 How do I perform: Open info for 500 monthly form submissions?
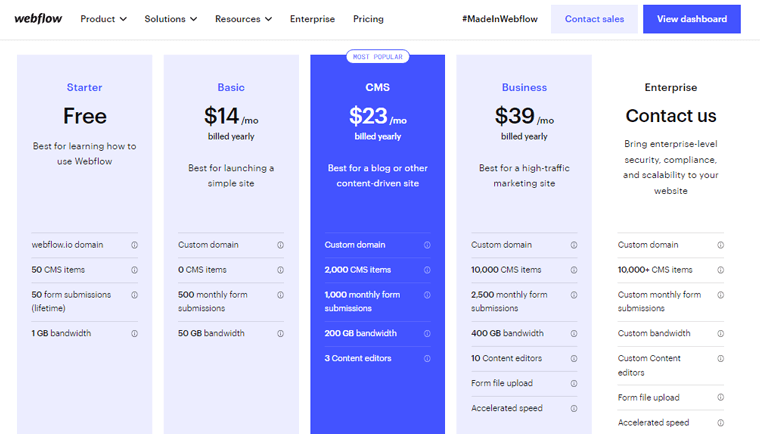280,295
